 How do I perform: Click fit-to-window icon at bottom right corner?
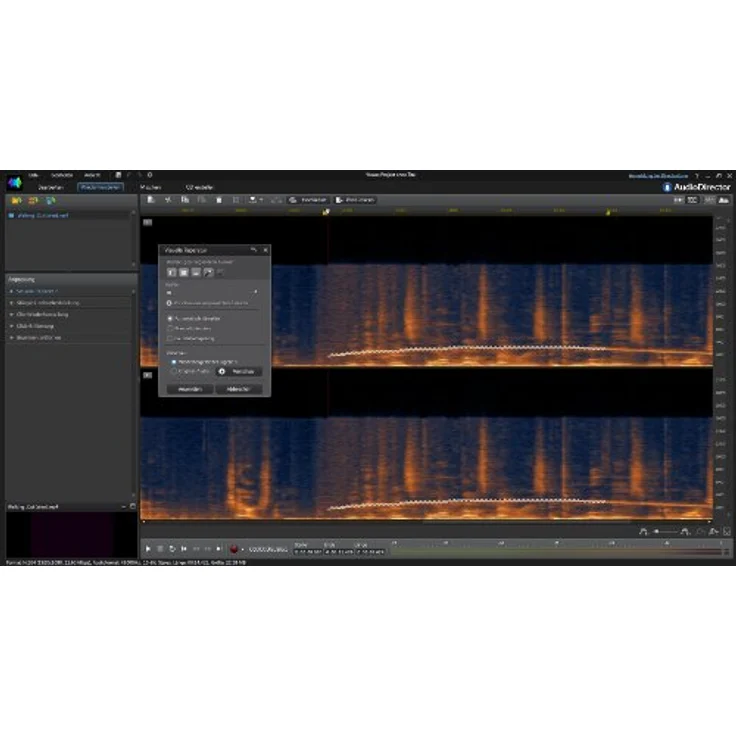(x=727, y=531)
